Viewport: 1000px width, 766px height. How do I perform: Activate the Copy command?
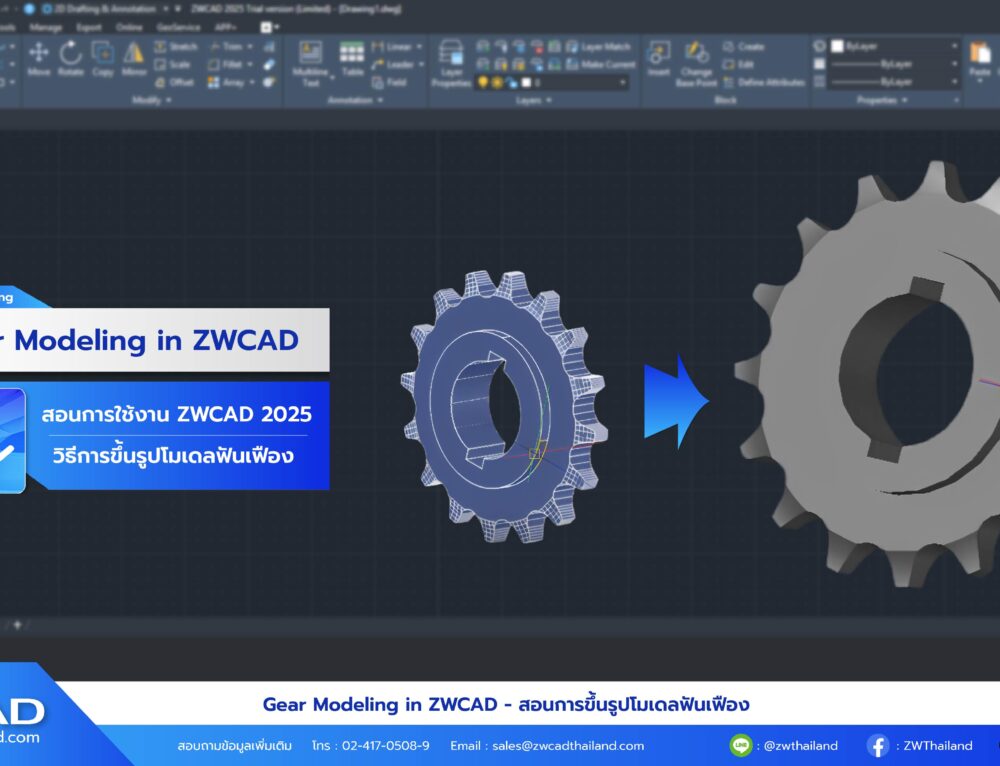(x=102, y=55)
